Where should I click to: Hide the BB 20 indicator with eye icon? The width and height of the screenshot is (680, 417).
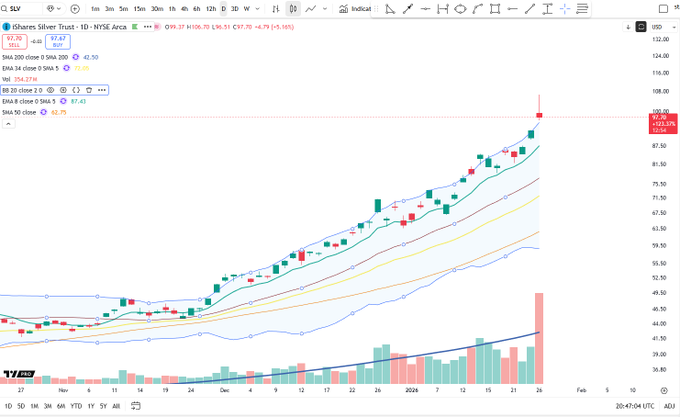(50, 90)
